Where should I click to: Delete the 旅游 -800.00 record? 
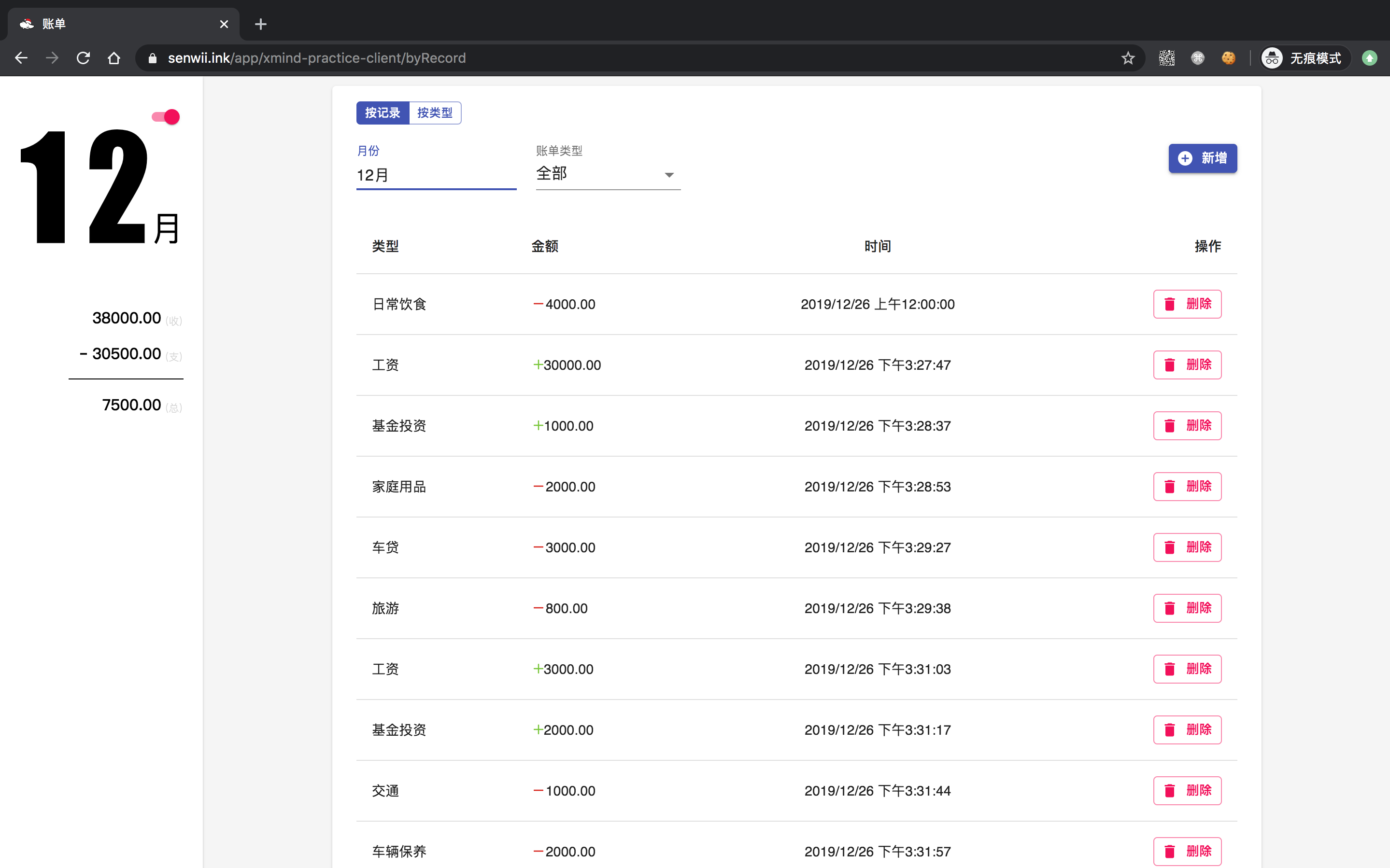[x=1187, y=609]
